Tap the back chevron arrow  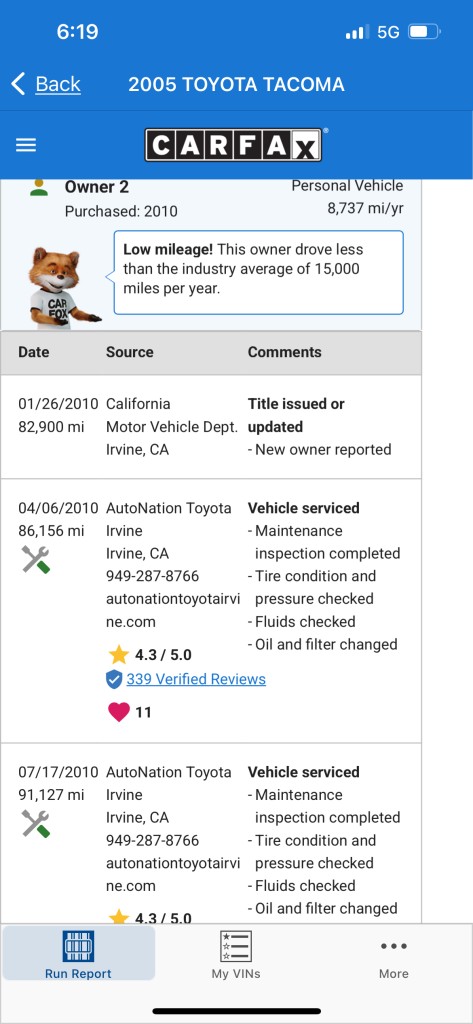coord(18,84)
